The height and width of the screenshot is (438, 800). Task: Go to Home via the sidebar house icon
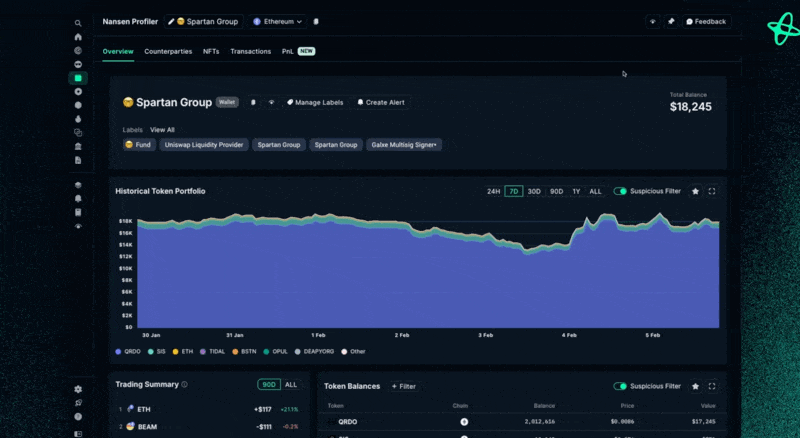pyautogui.click(x=78, y=37)
